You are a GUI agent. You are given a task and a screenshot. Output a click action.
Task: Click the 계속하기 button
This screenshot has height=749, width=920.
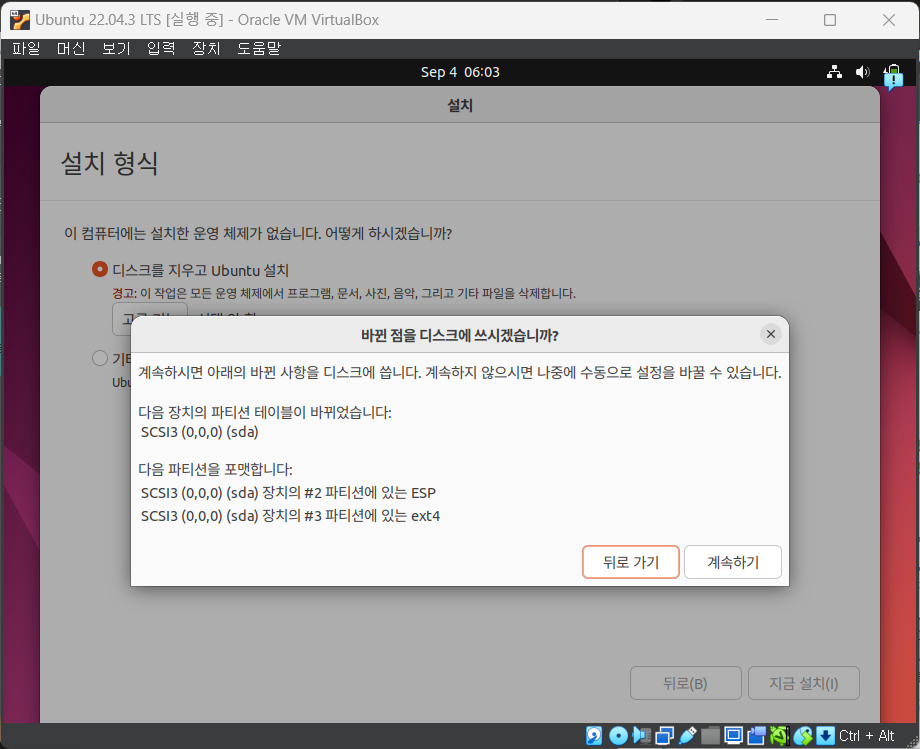pyautogui.click(x=733, y=562)
